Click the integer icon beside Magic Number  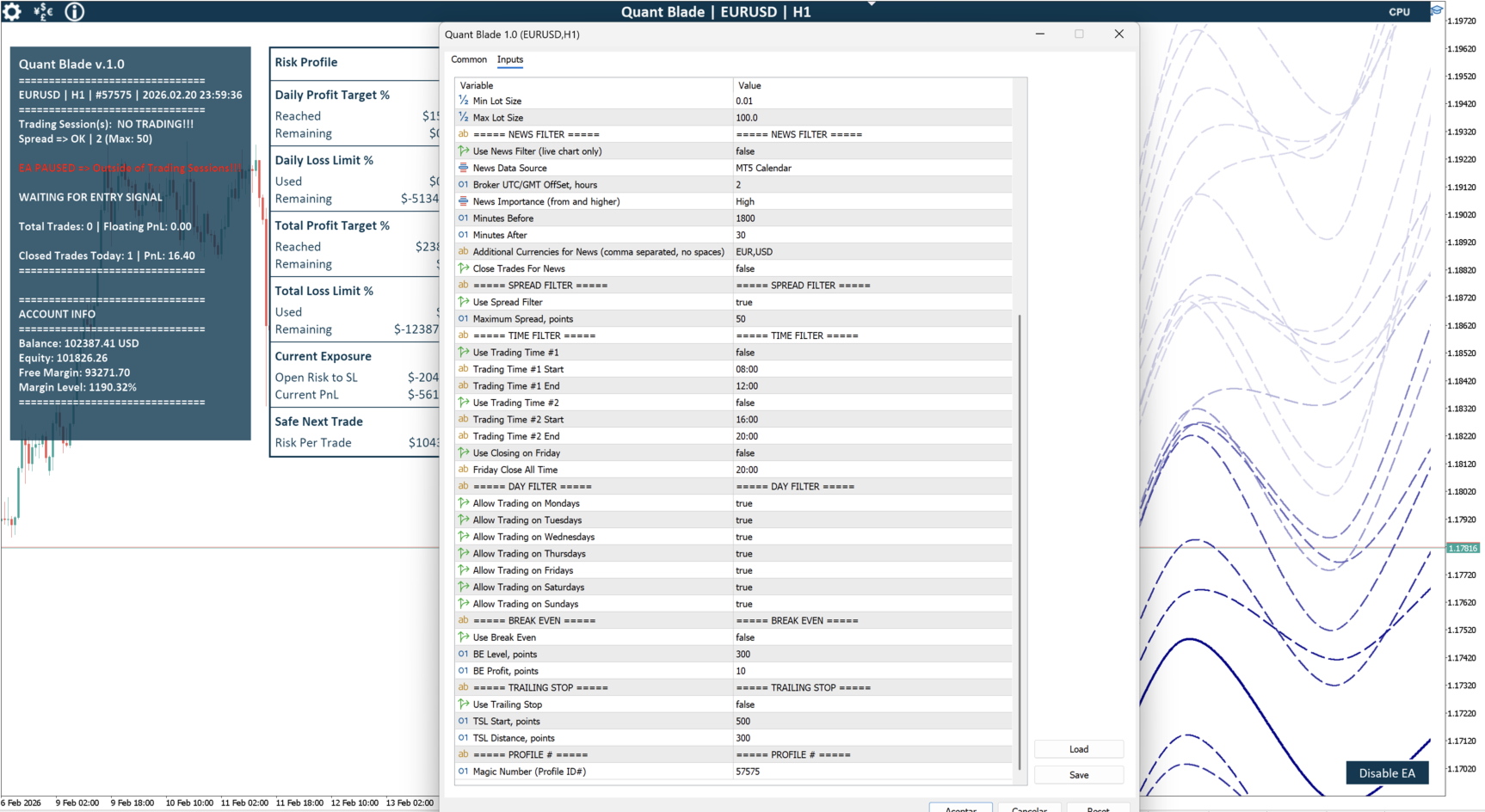tap(464, 772)
